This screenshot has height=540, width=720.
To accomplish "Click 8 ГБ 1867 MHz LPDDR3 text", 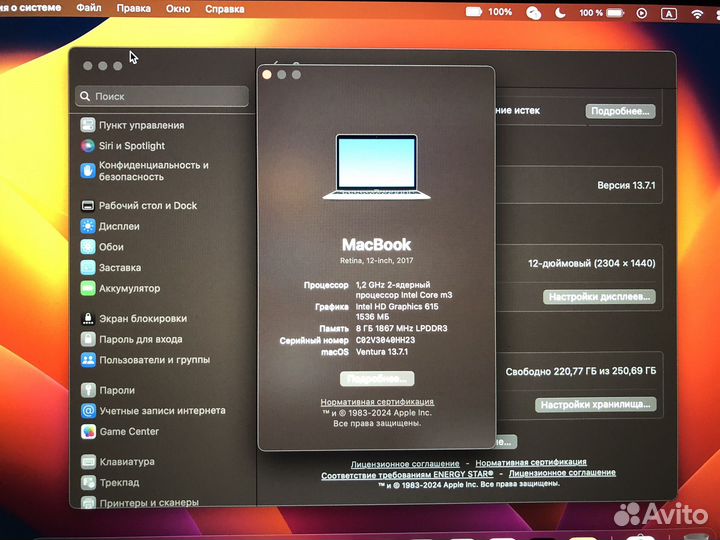I will [401, 328].
